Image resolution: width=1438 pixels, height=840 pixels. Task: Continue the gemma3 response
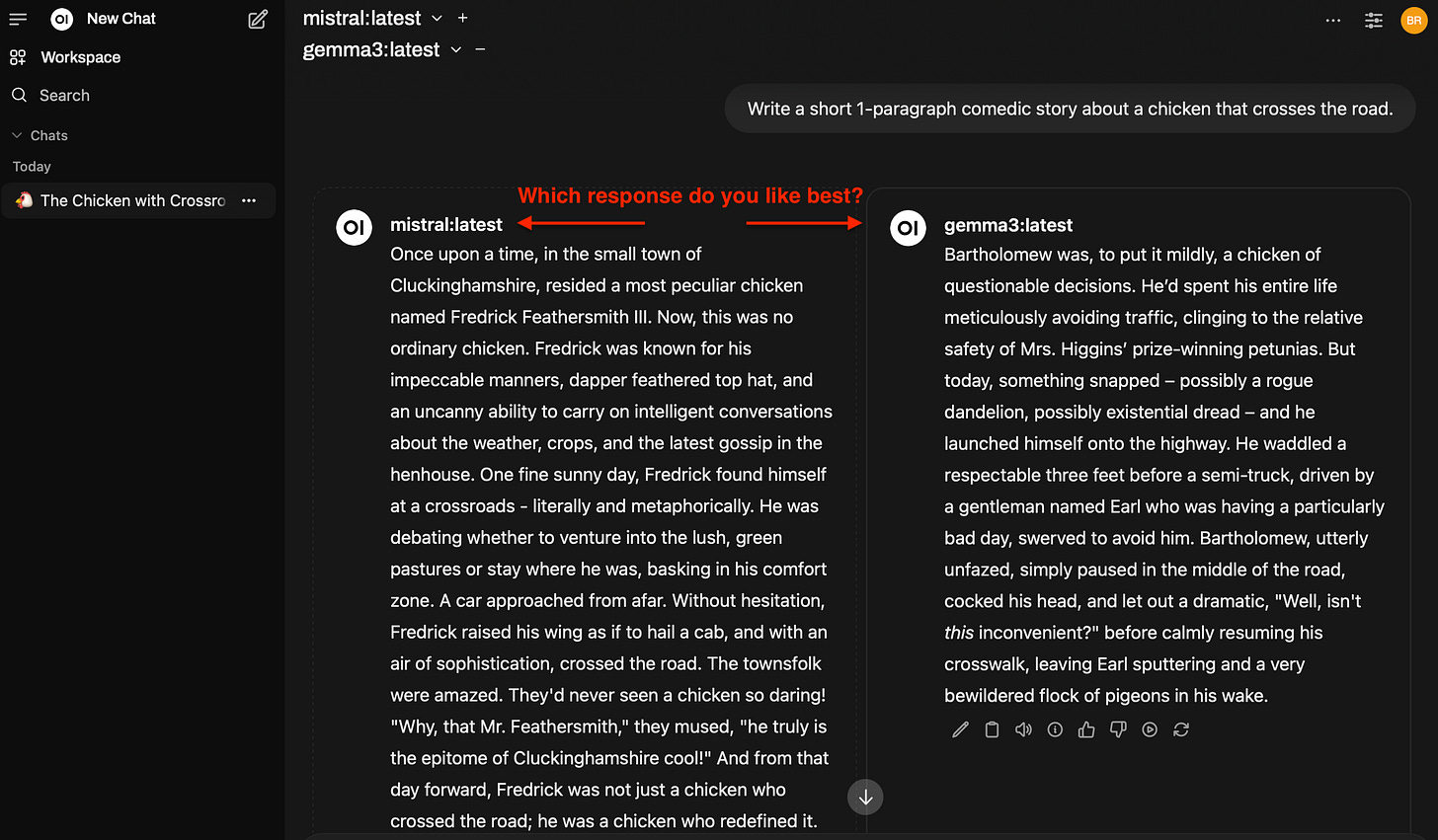(x=1150, y=729)
